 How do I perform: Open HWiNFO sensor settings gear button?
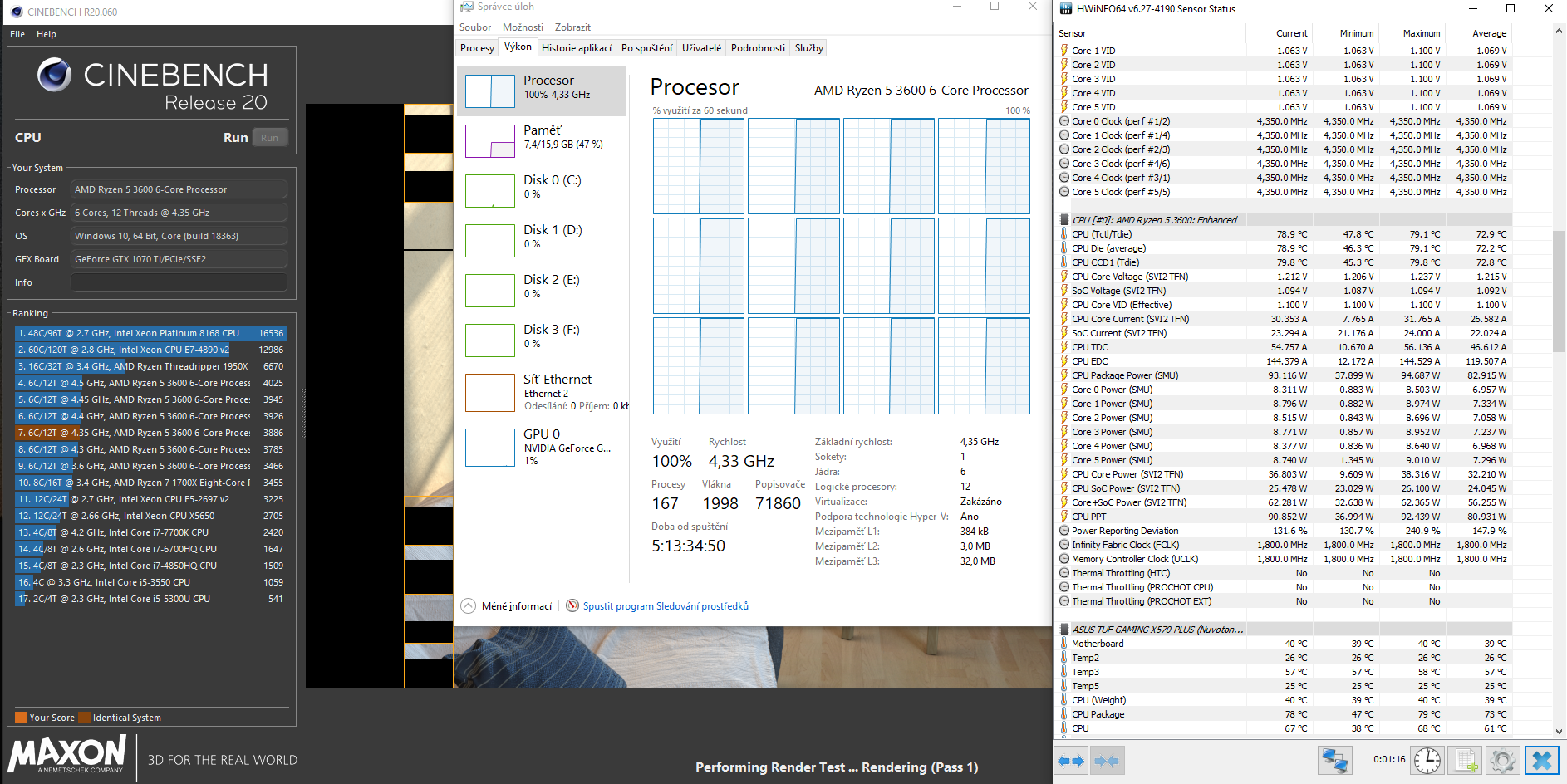[1503, 761]
